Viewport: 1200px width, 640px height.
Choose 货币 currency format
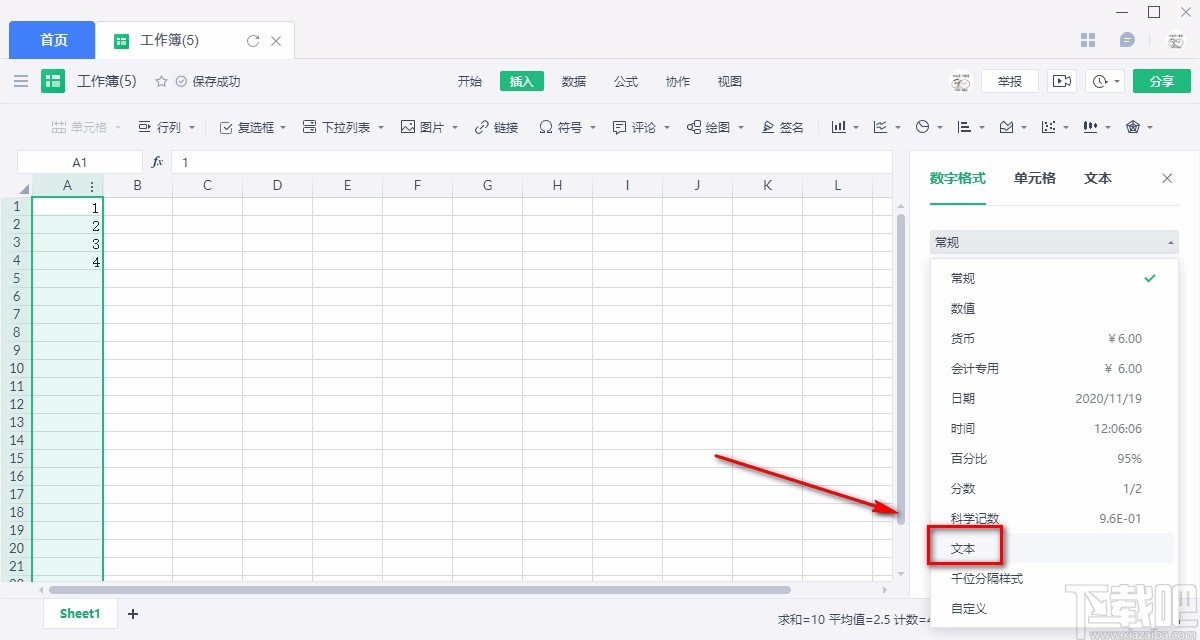(x=1052, y=338)
